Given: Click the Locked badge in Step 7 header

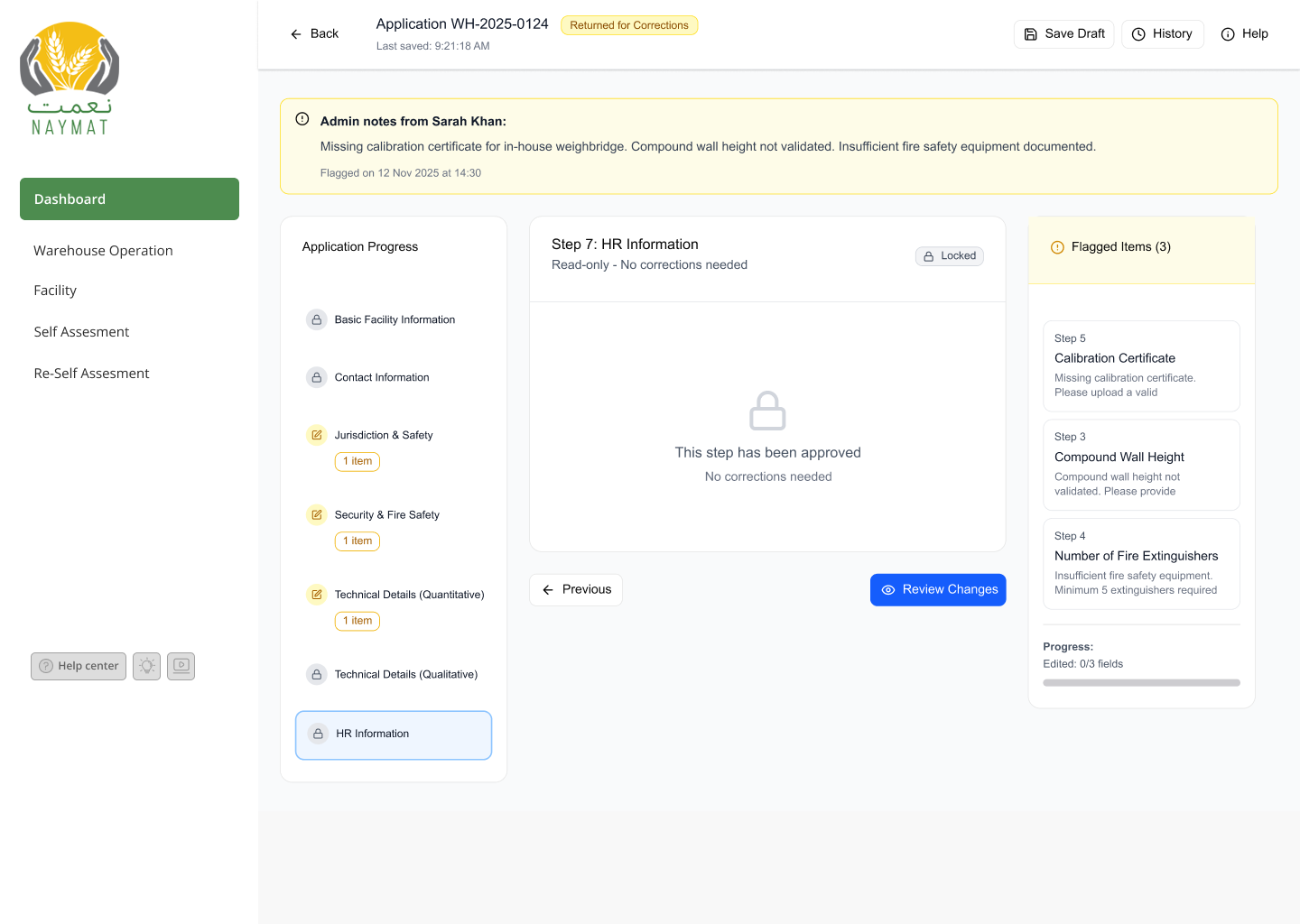Looking at the screenshot, I should coord(949,256).
